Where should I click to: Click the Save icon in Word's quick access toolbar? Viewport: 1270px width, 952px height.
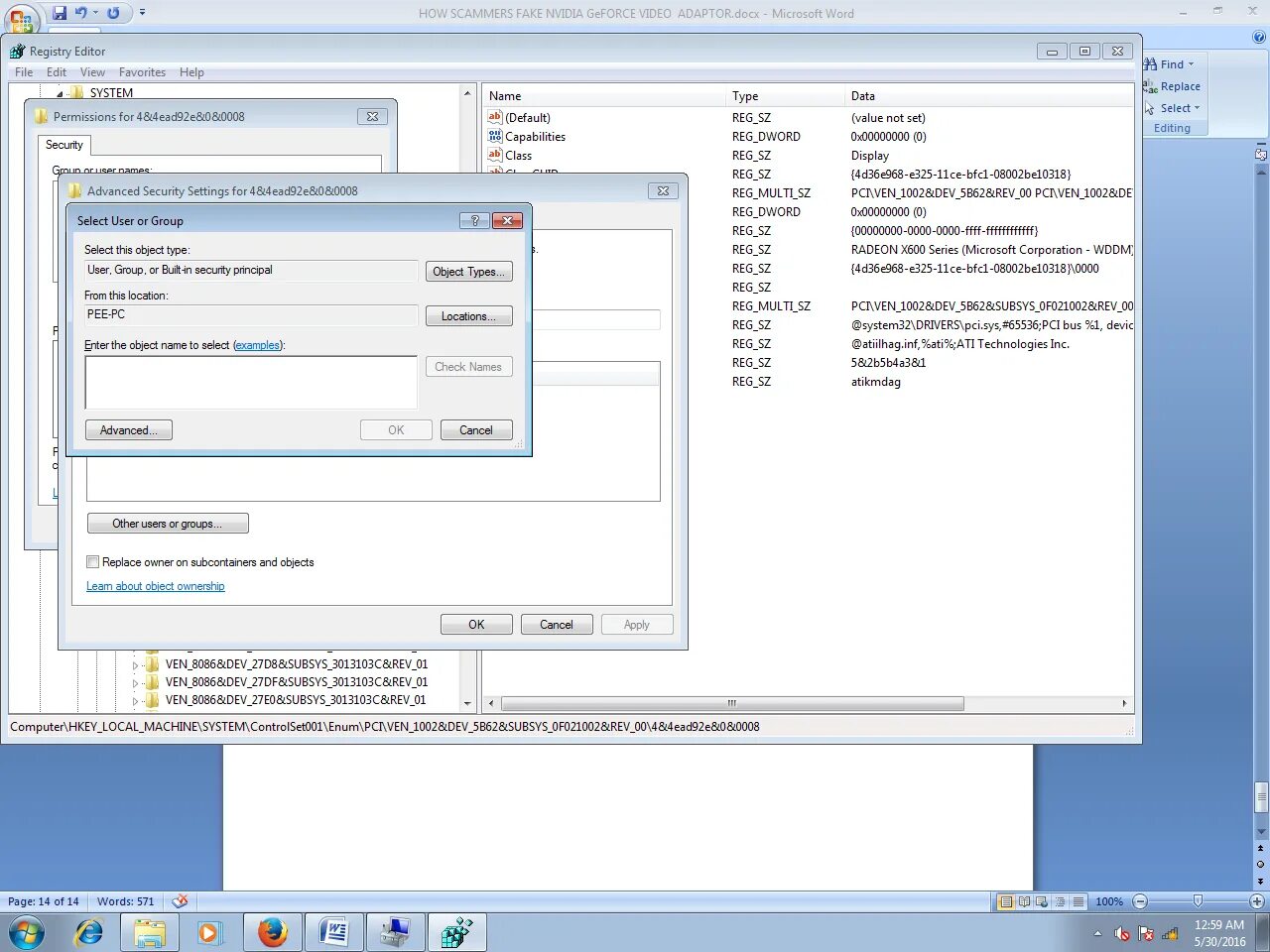[x=60, y=13]
